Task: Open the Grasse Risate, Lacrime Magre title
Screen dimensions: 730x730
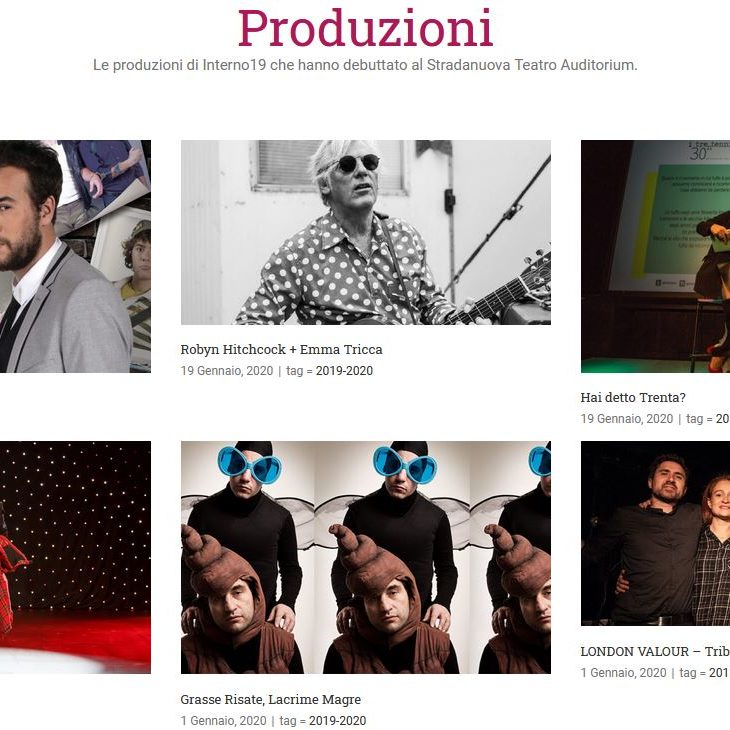Action: tap(270, 700)
